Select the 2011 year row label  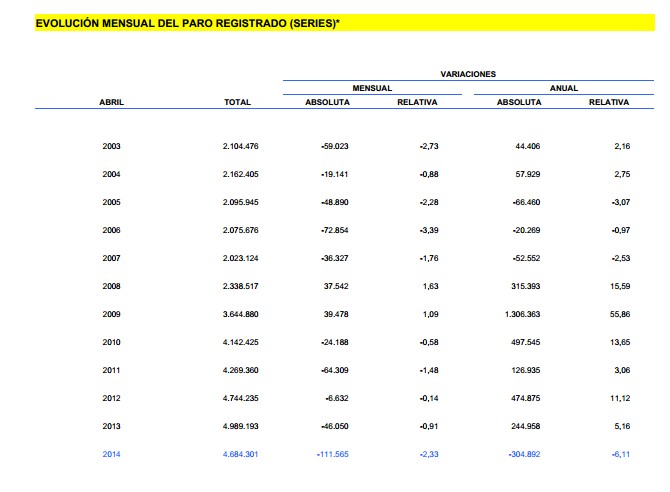112,371
